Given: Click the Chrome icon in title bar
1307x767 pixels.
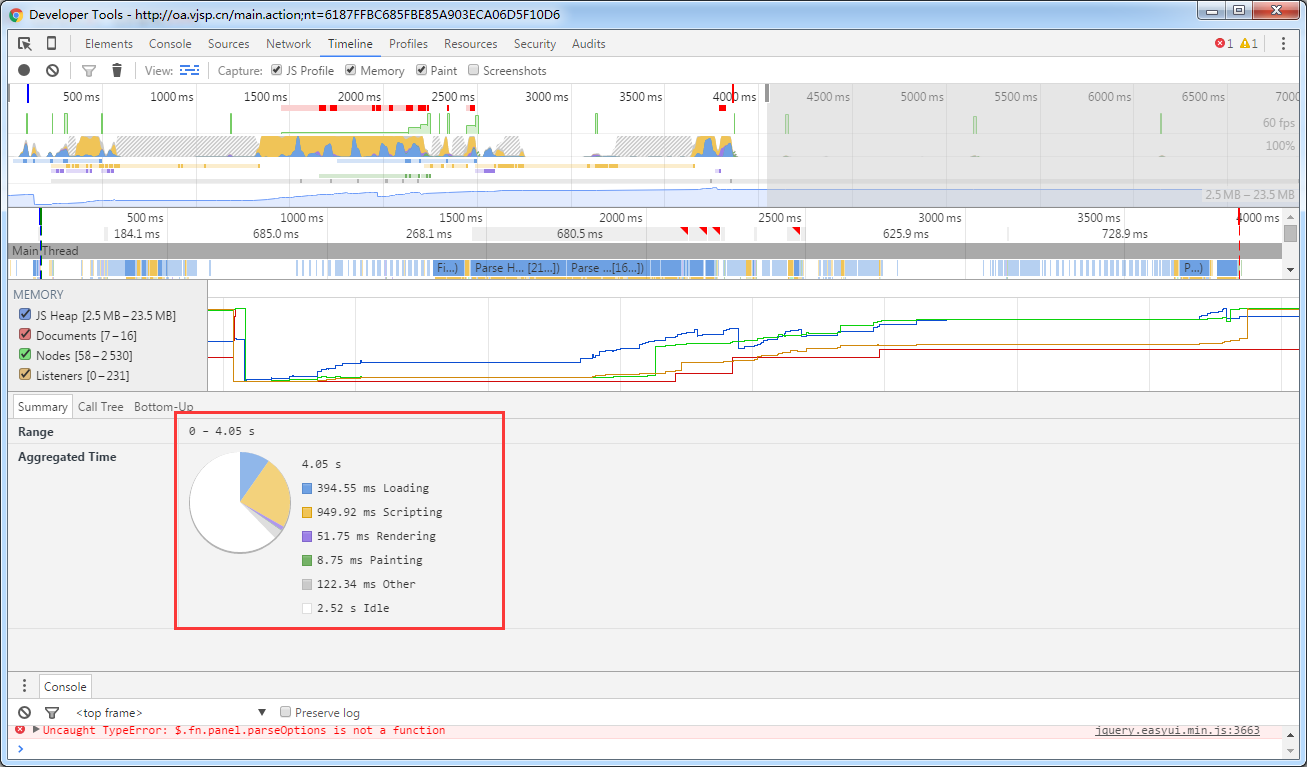Looking at the screenshot, I should [18, 15].
